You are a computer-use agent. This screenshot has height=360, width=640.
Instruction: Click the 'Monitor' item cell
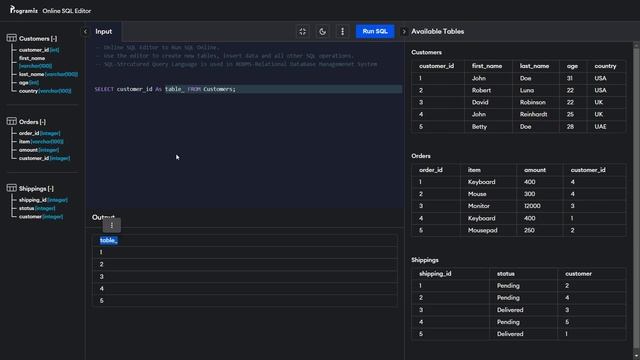tap(479, 206)
